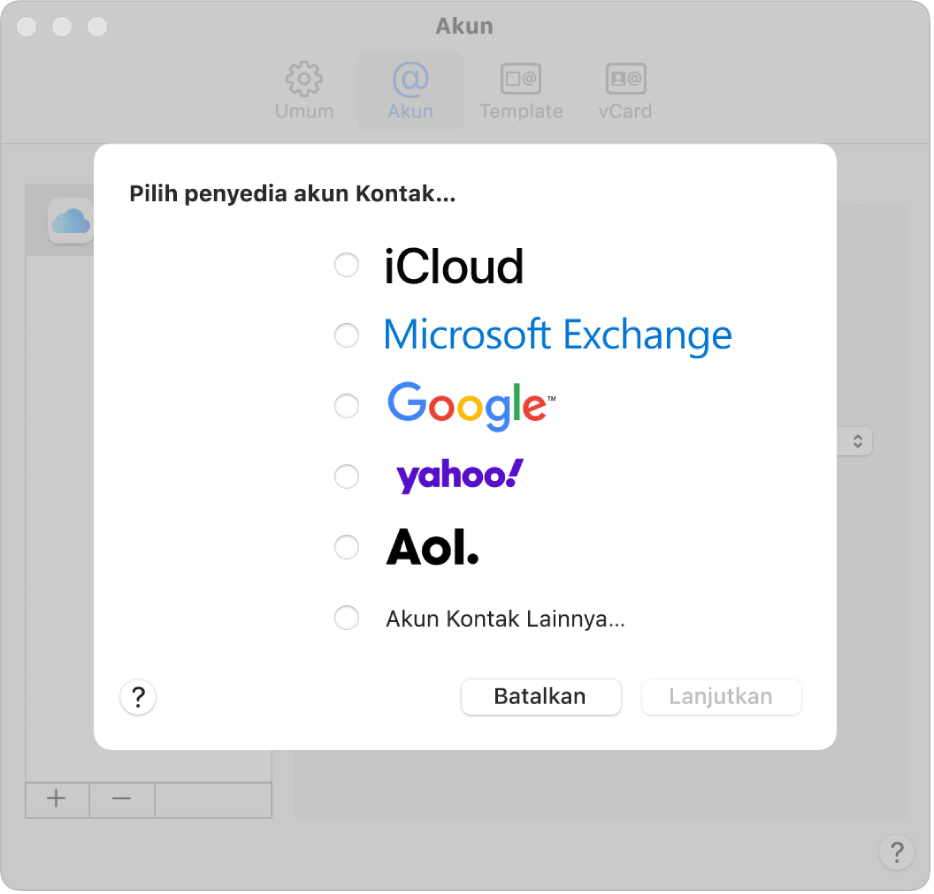Click the yahoo! logo

coord(460,476)
